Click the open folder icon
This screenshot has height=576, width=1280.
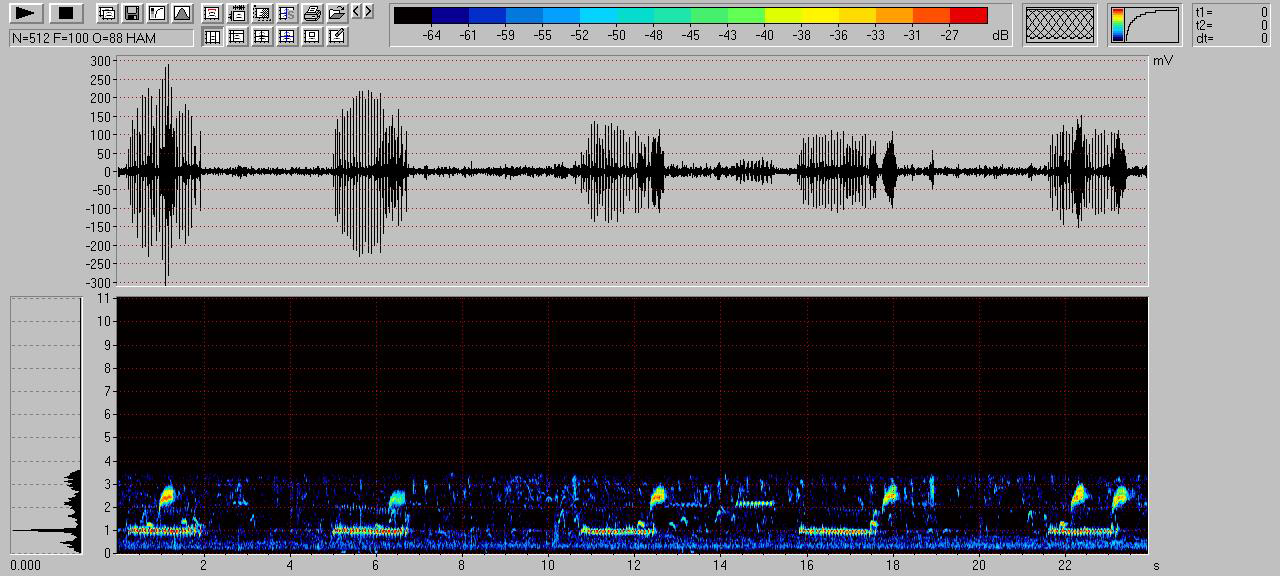(337, 13)
